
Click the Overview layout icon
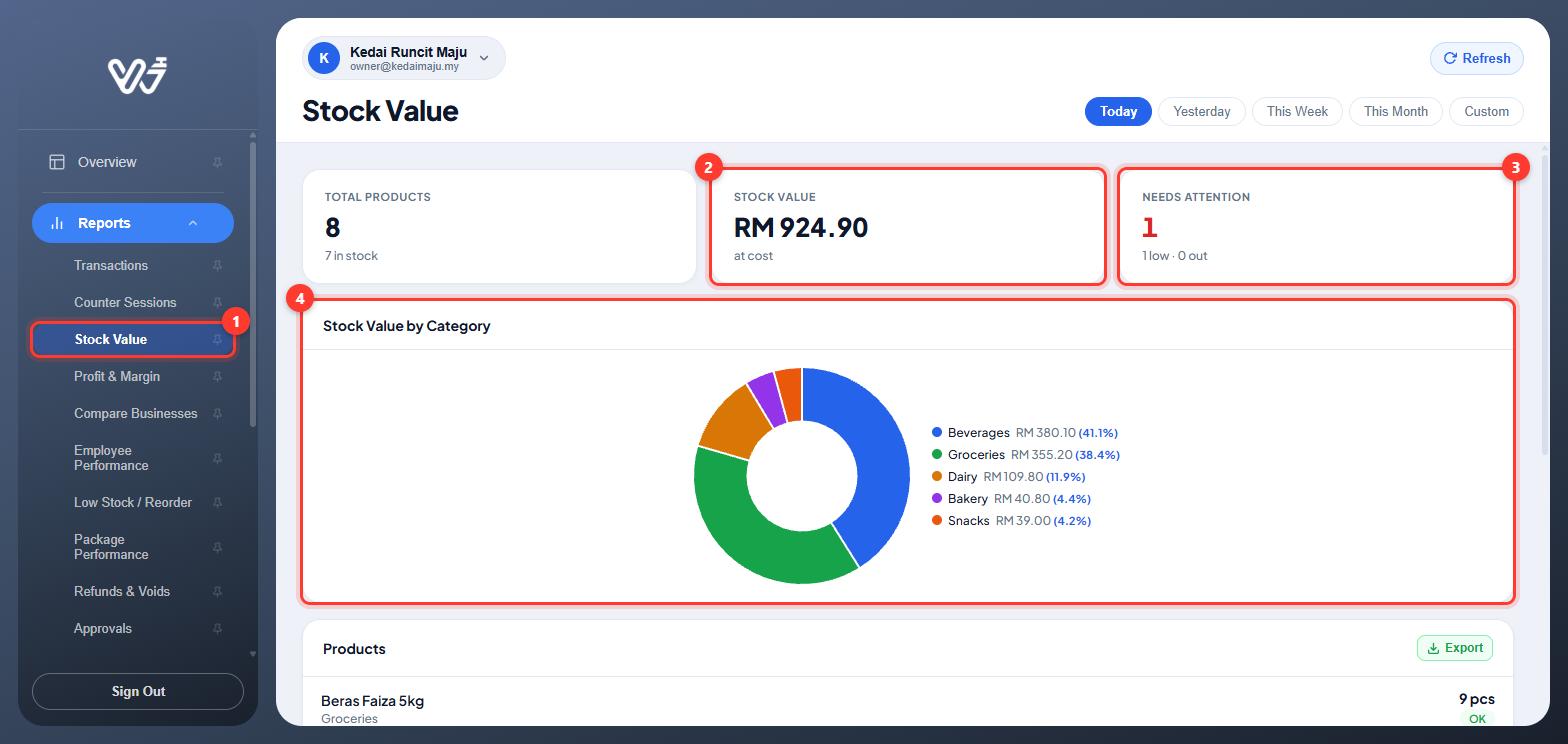pyautogui.click(x=57, y=162)
